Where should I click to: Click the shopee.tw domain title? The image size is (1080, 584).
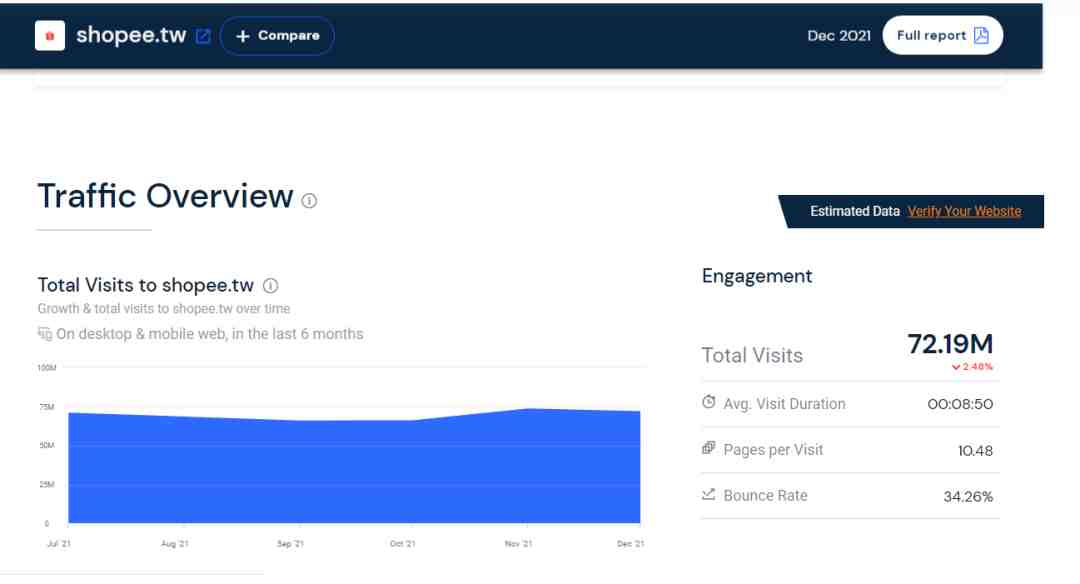(x=131, y=36)
